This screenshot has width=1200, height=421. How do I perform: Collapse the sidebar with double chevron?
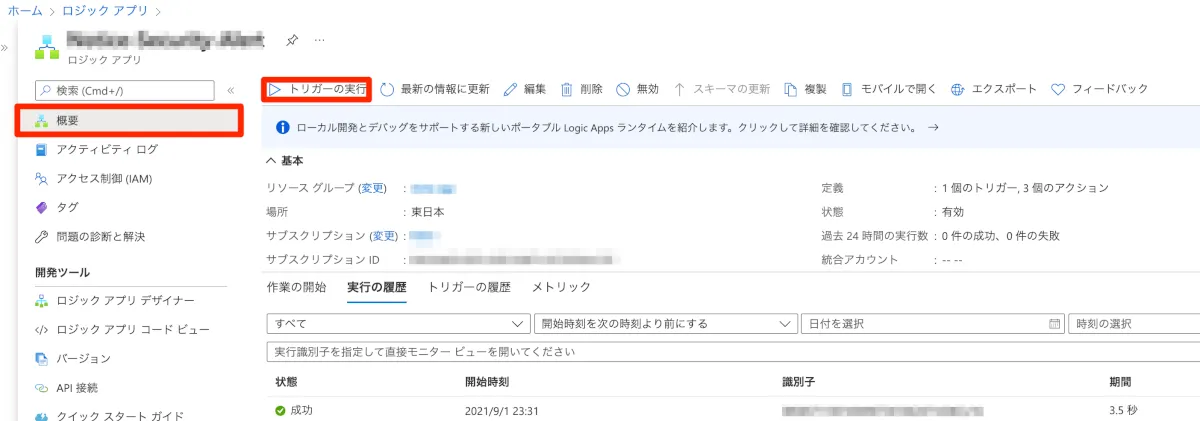pyautogui.click(x=231, y=90)
